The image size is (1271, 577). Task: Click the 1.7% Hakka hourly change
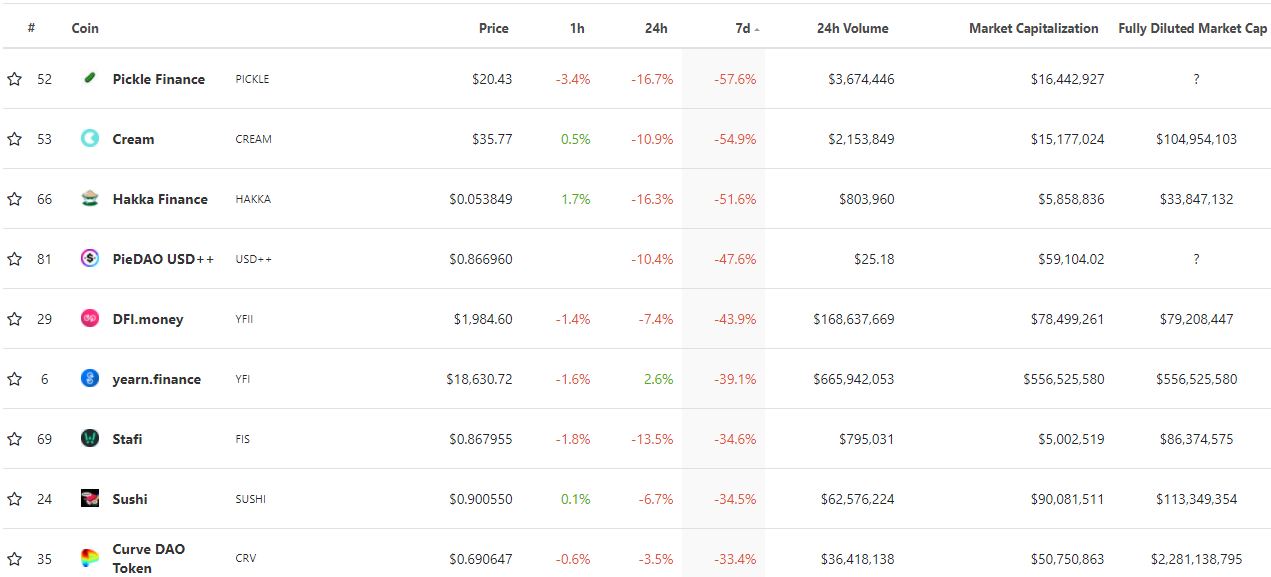(x=576, y=199)
